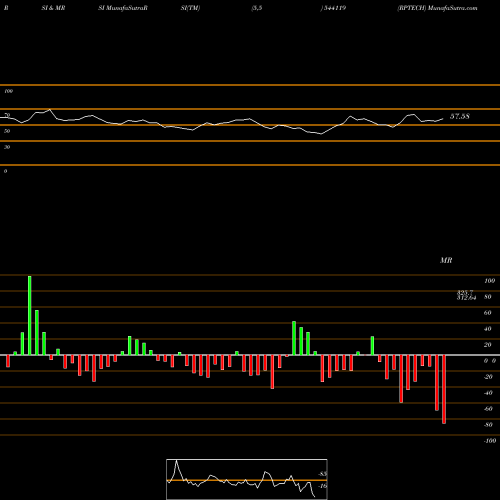Click the overlapping 325.7 value label near MR axis
The image size is (500, 500).
(x=465, y=292)
